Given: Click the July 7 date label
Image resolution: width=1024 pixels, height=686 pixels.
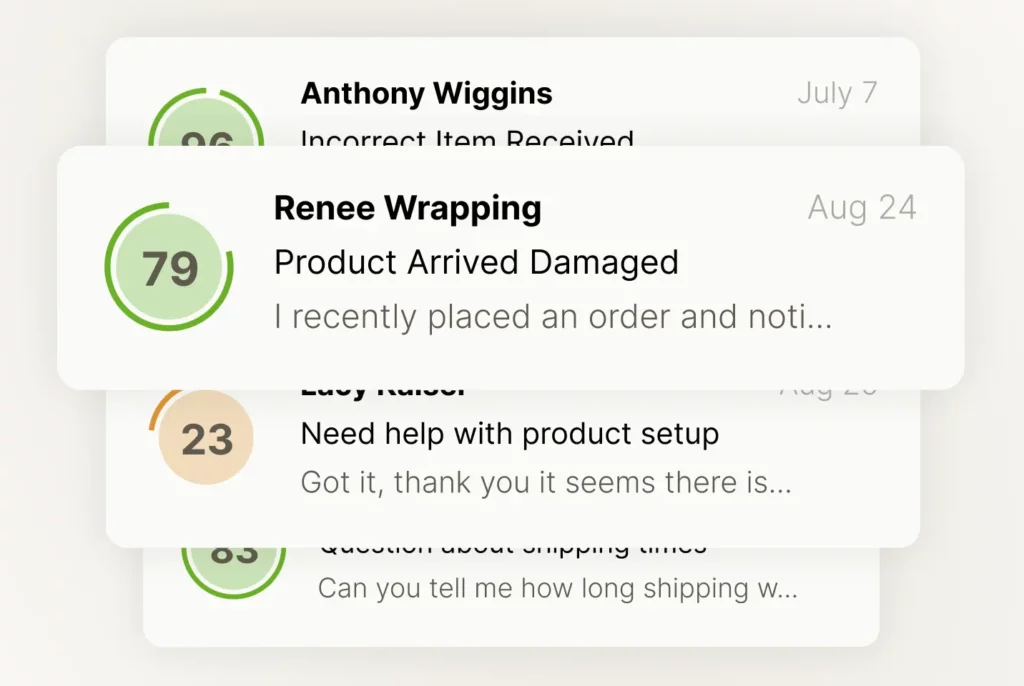Looking at the screenshot, I should (x=837, y=93).
